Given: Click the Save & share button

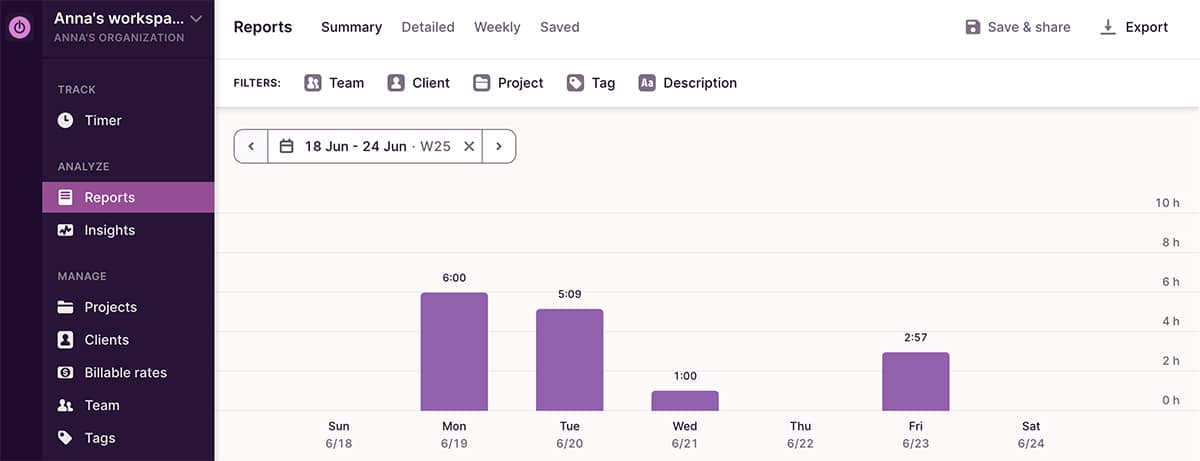Looking at the screenshot, I should (1017, 27).
